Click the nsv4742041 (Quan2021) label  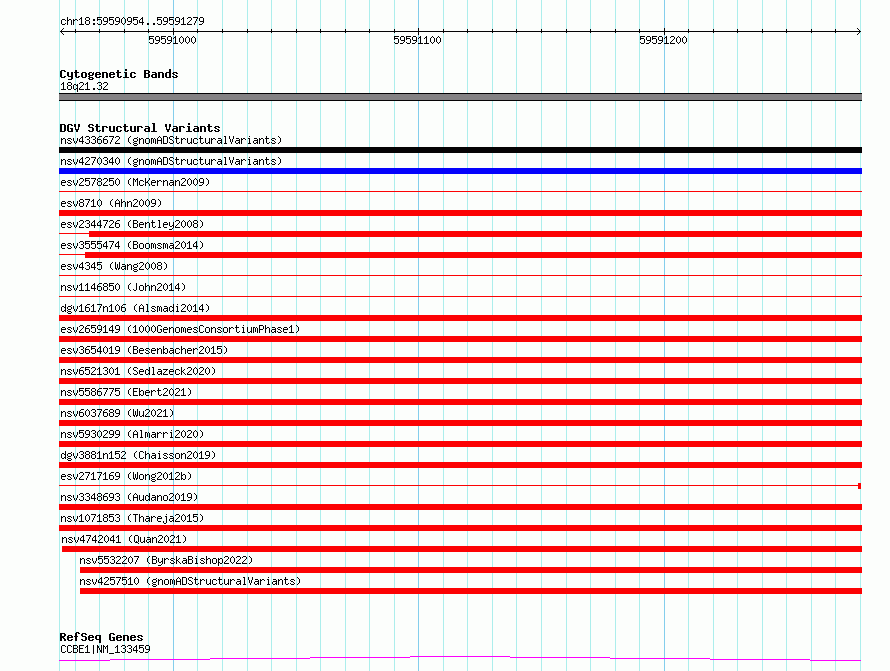point(124,539)
